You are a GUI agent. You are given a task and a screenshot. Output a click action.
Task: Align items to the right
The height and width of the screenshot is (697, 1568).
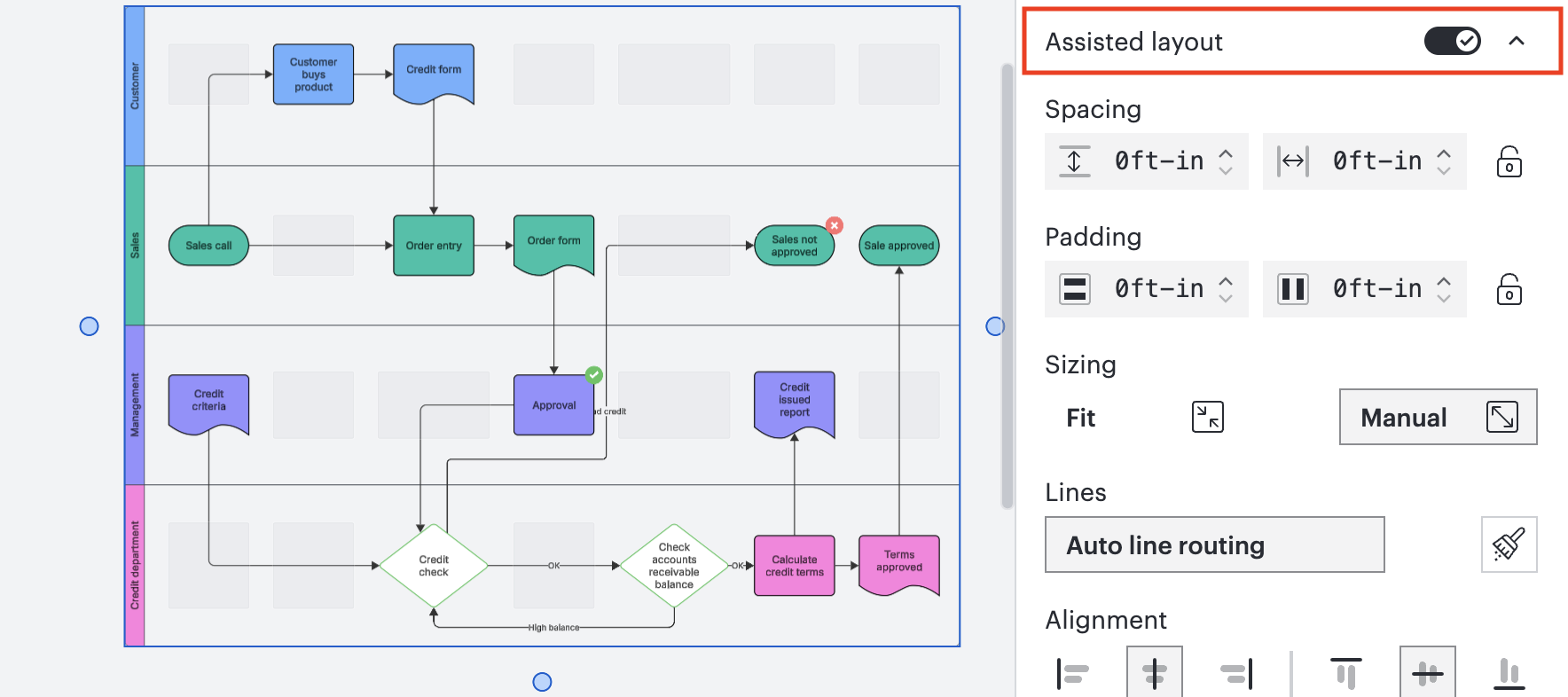(1236, 673)
